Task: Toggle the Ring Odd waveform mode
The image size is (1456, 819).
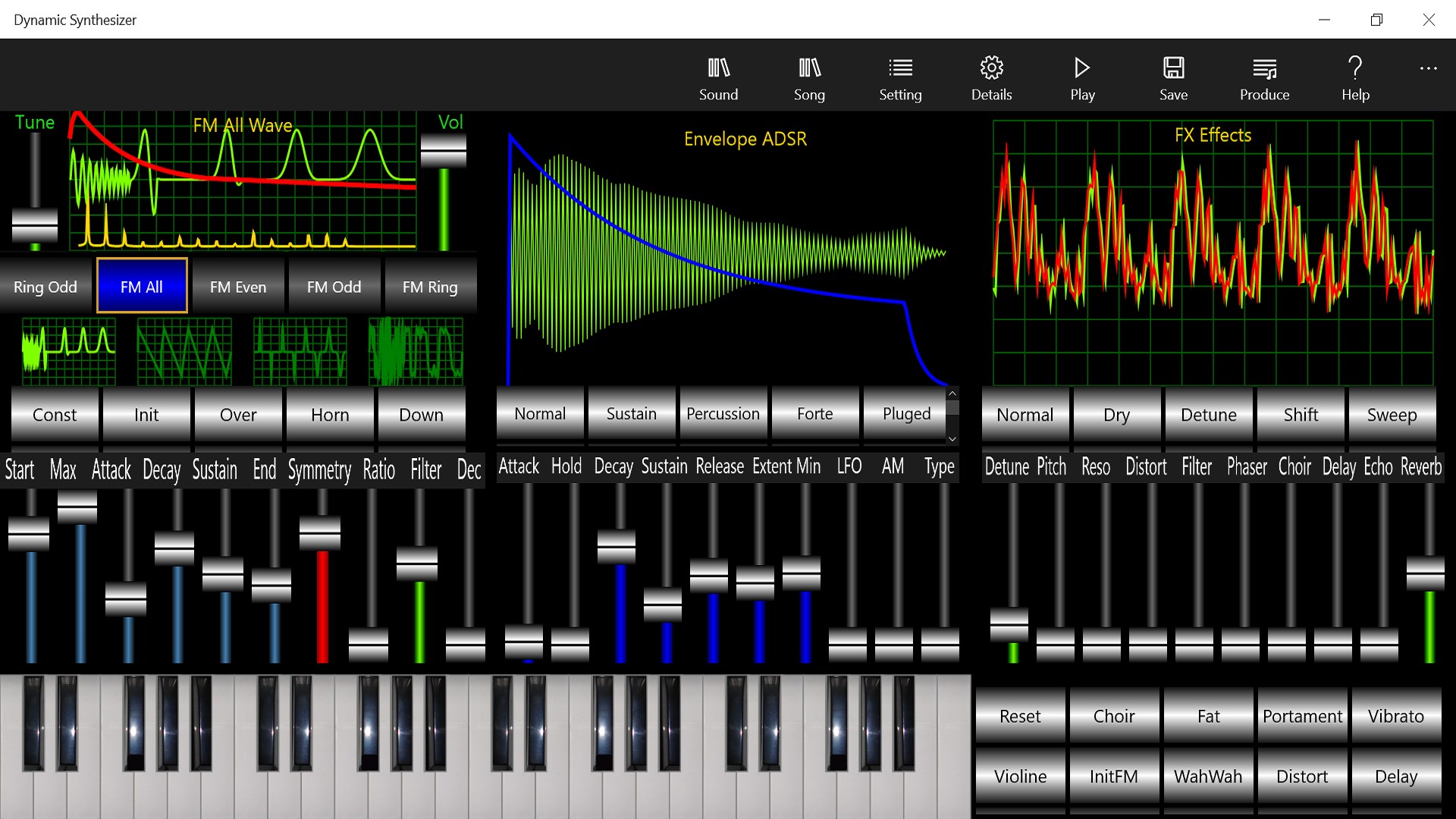Action: click(x=45, y=286)
